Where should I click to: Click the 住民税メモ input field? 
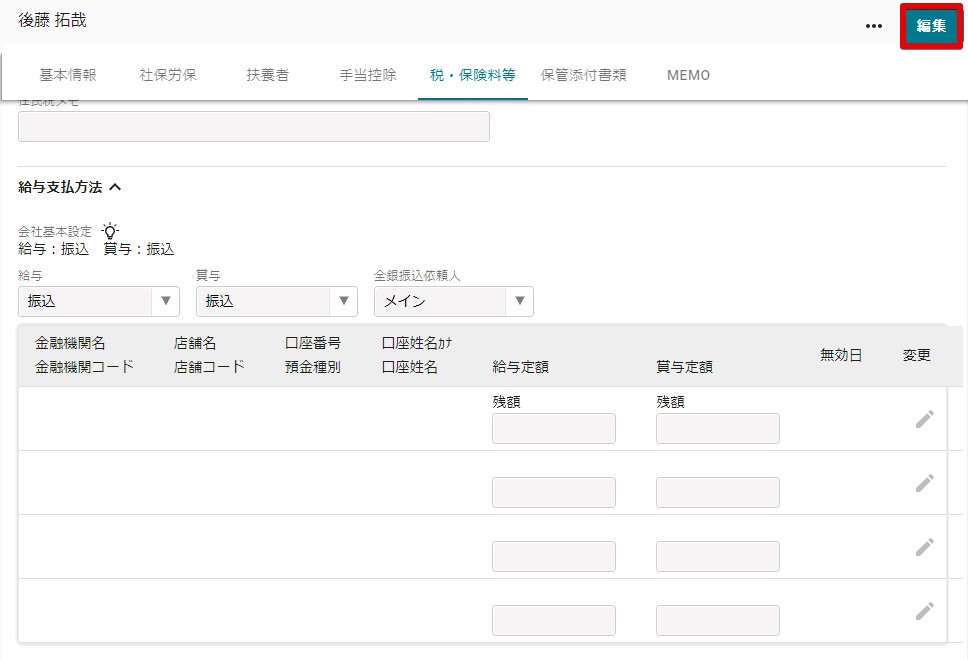[x=254, y=127]
